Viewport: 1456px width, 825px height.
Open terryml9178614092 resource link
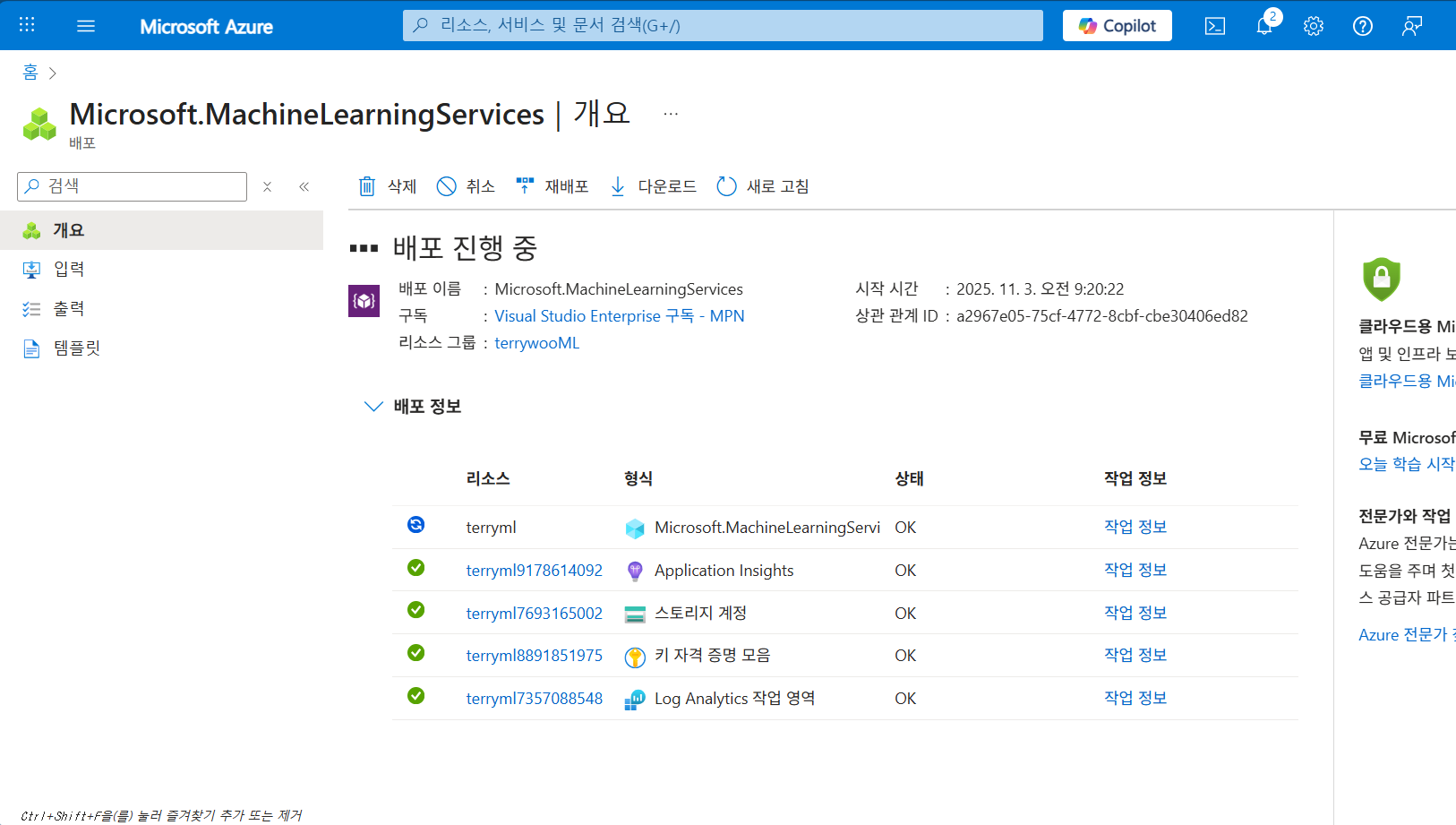pyautogui.click(x=535, y=571)
